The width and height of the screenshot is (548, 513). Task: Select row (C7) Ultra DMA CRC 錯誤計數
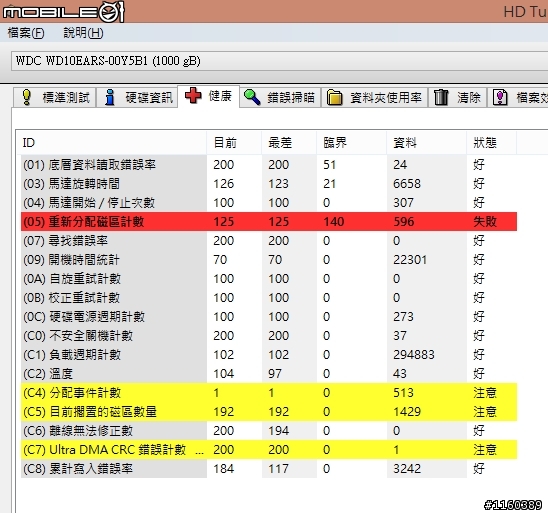pos(269,450)
